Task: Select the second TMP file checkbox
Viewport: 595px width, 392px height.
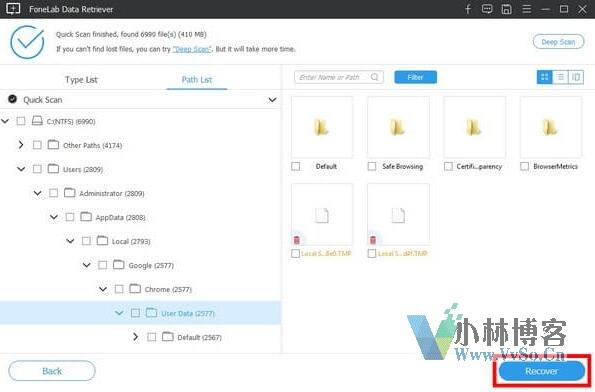Action: click(372, 253)
